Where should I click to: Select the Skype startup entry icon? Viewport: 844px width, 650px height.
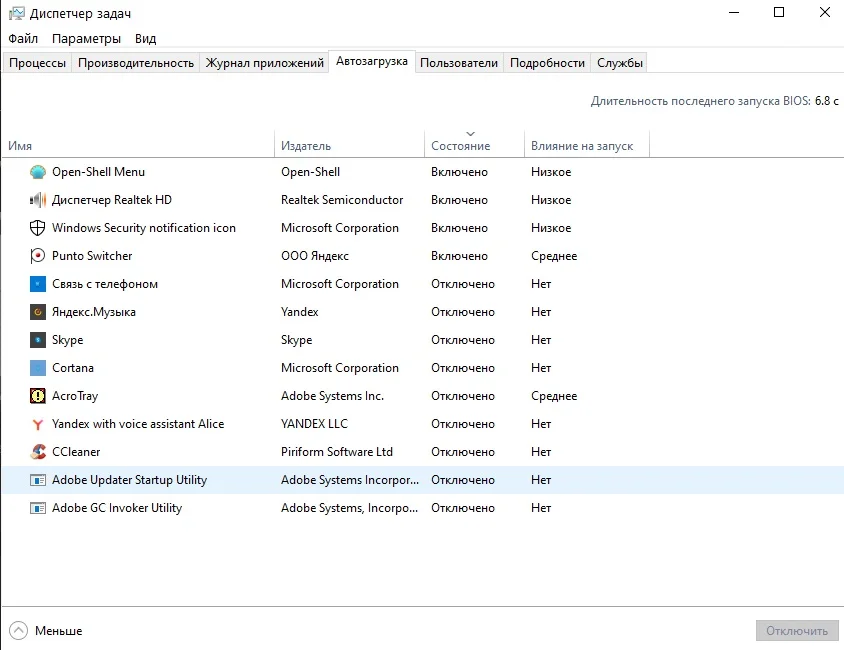pyautogui.click(x=38, y=340)
